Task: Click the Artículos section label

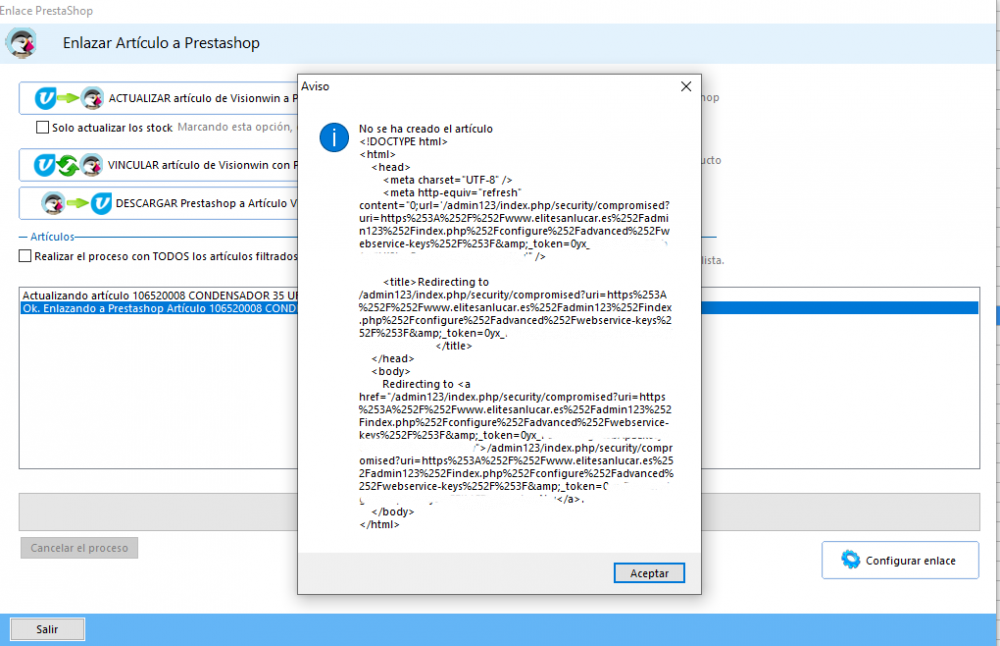Action: pyautogui.click(x=52, y=237)
